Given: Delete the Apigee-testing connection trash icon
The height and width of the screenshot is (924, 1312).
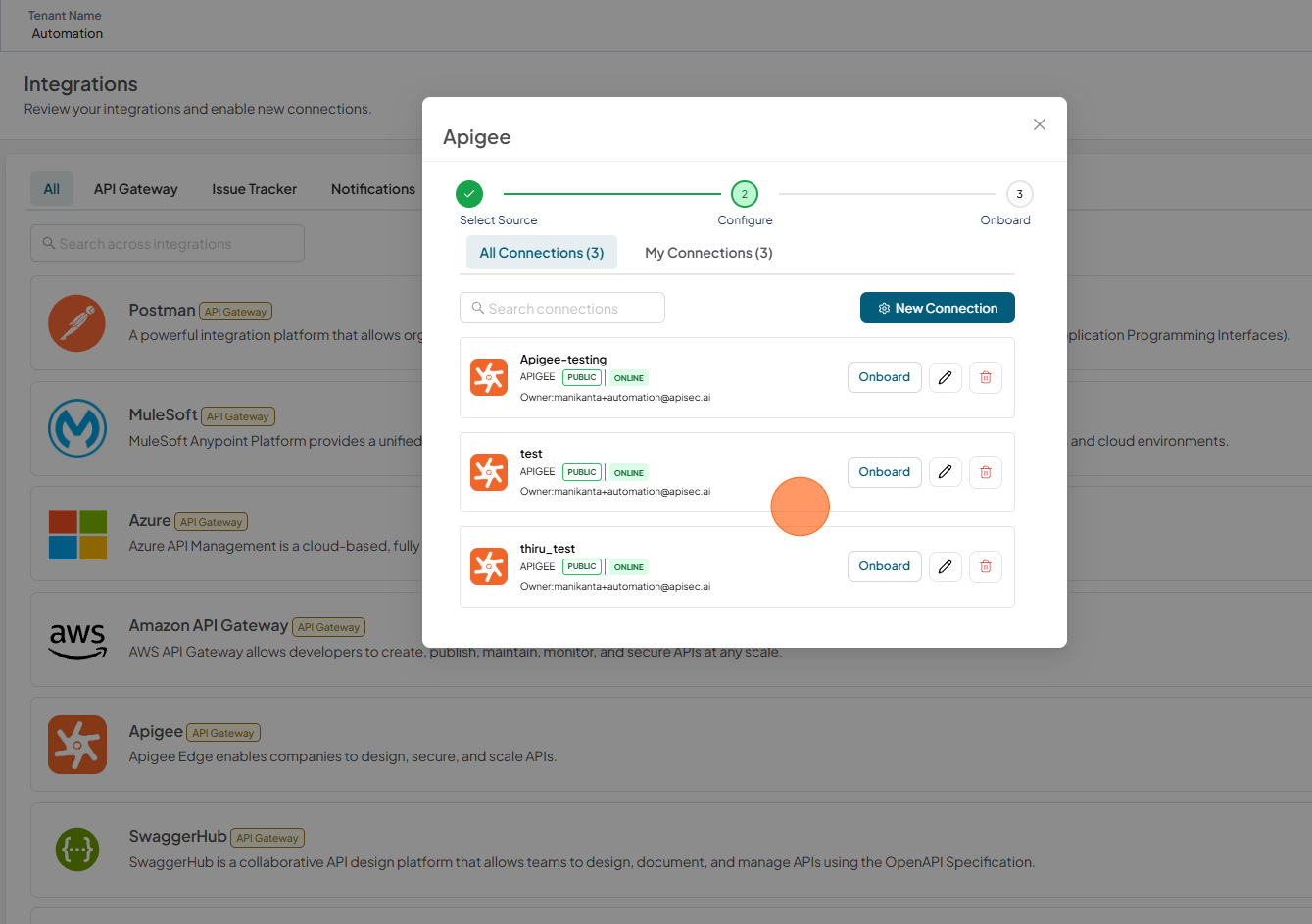Looking at the screenshot, I should pos(986,377).
